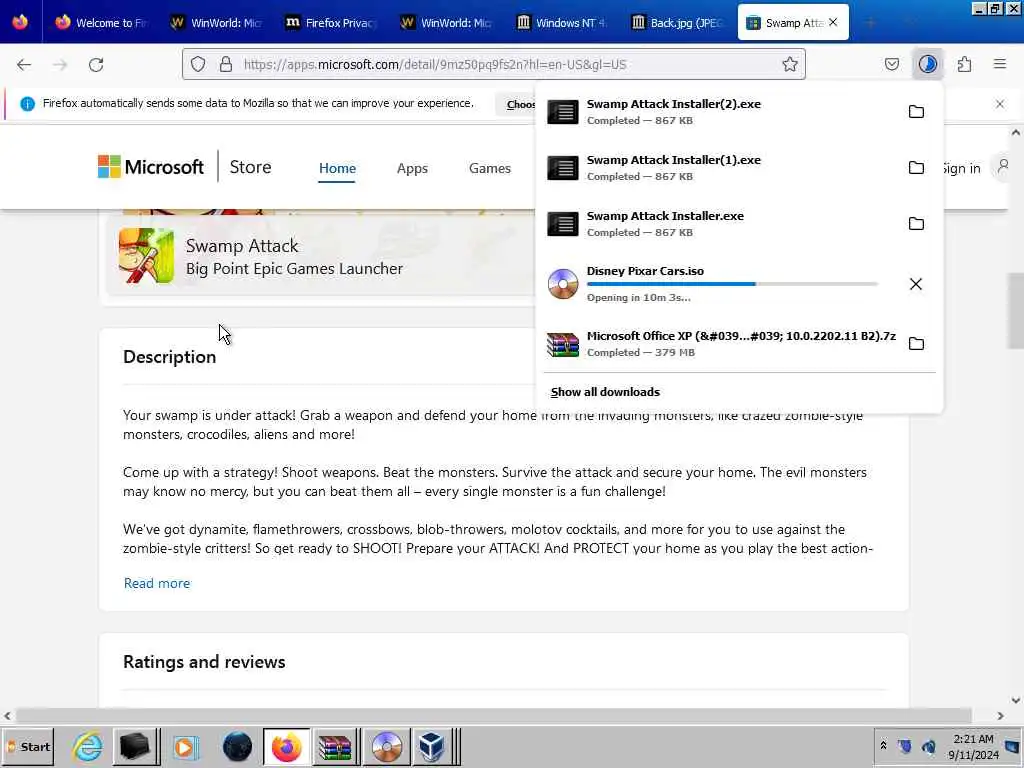Dismiss the Firefox data notification bar
The width and height of the screenshot is (1024, 768).
1000,104
